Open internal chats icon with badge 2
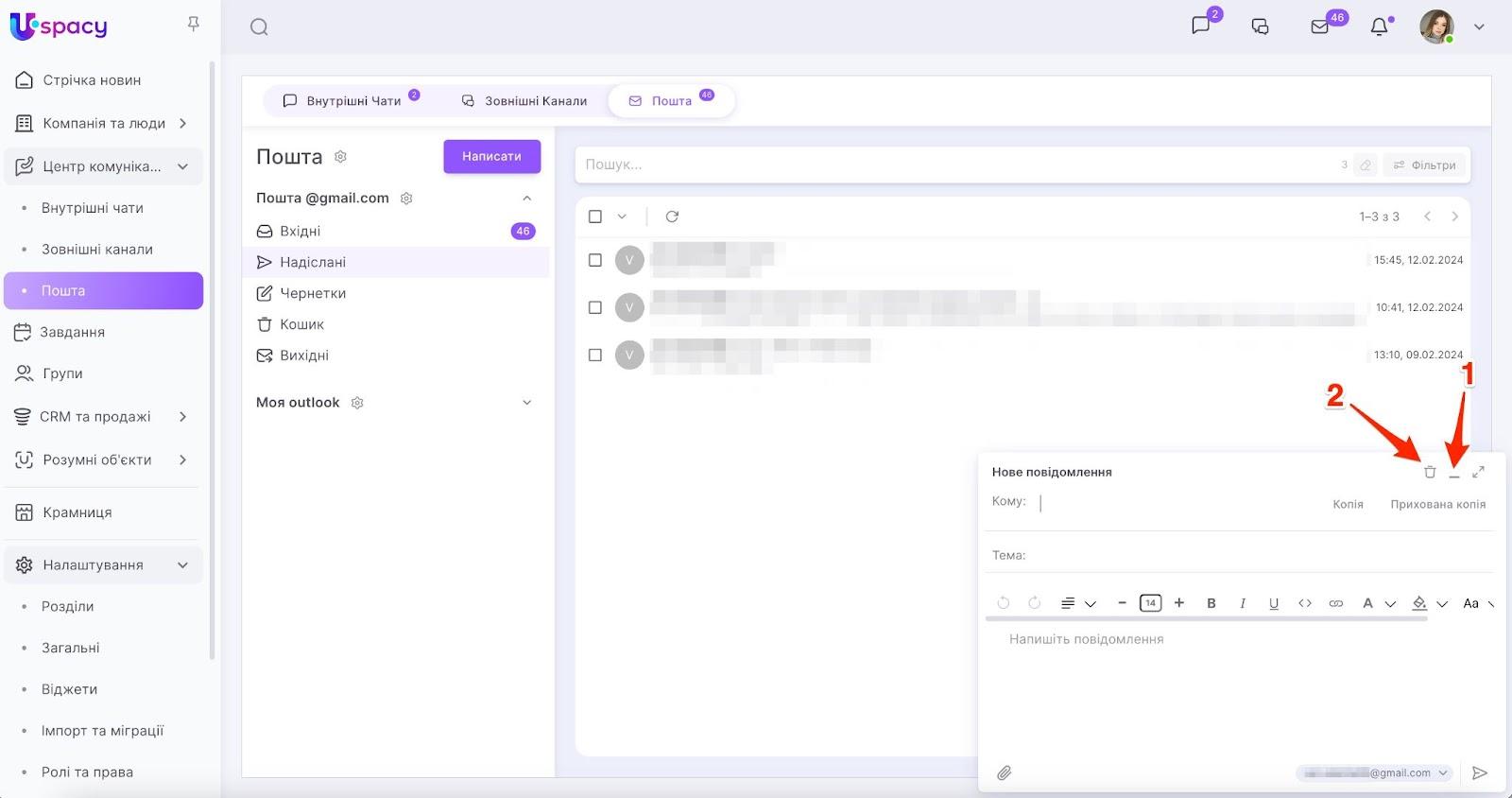This screenshot has height=798, width=1512. tap(1201, 26)
